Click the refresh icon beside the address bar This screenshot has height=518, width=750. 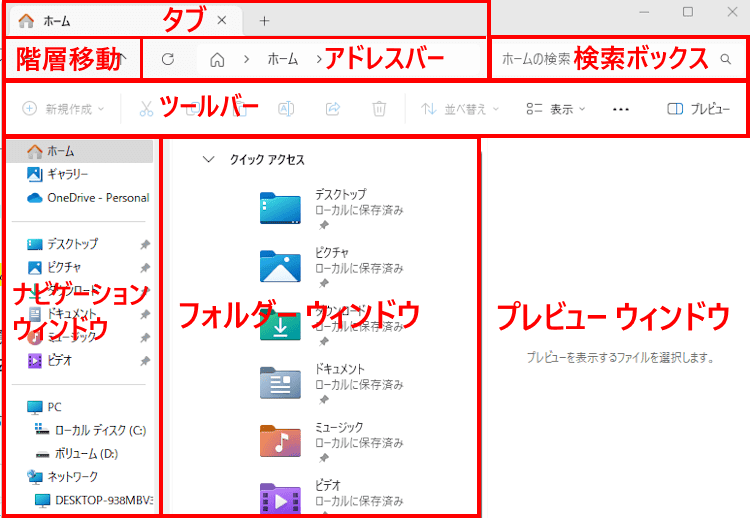click(168, 59)
